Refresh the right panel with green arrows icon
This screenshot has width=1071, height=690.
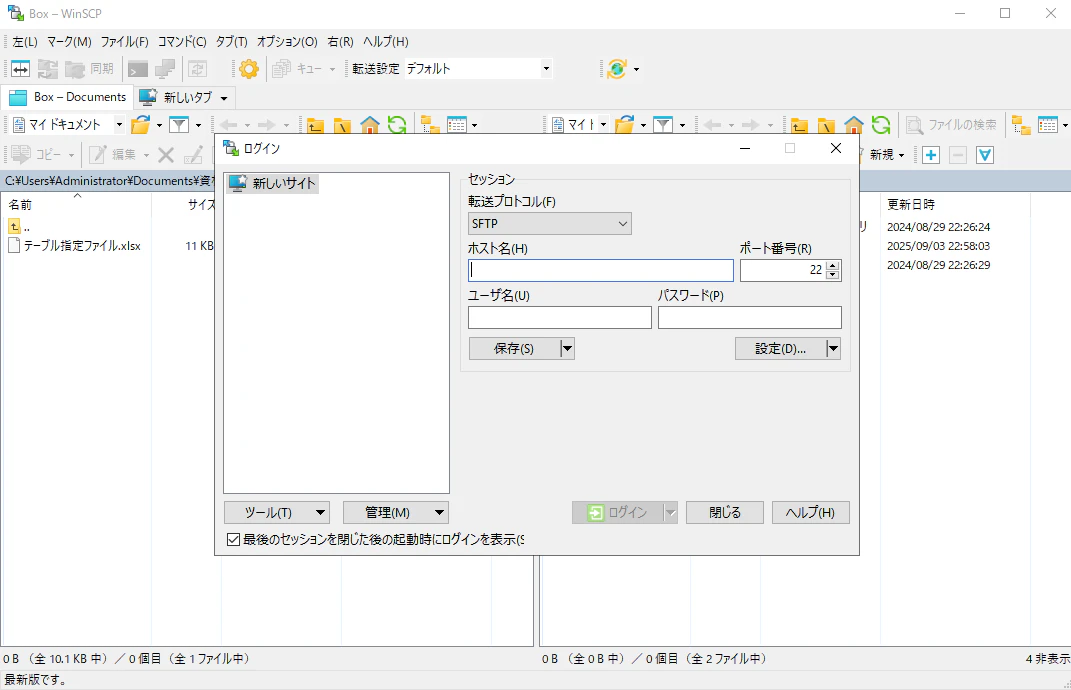pyautogui.click(x=881, y=124)
